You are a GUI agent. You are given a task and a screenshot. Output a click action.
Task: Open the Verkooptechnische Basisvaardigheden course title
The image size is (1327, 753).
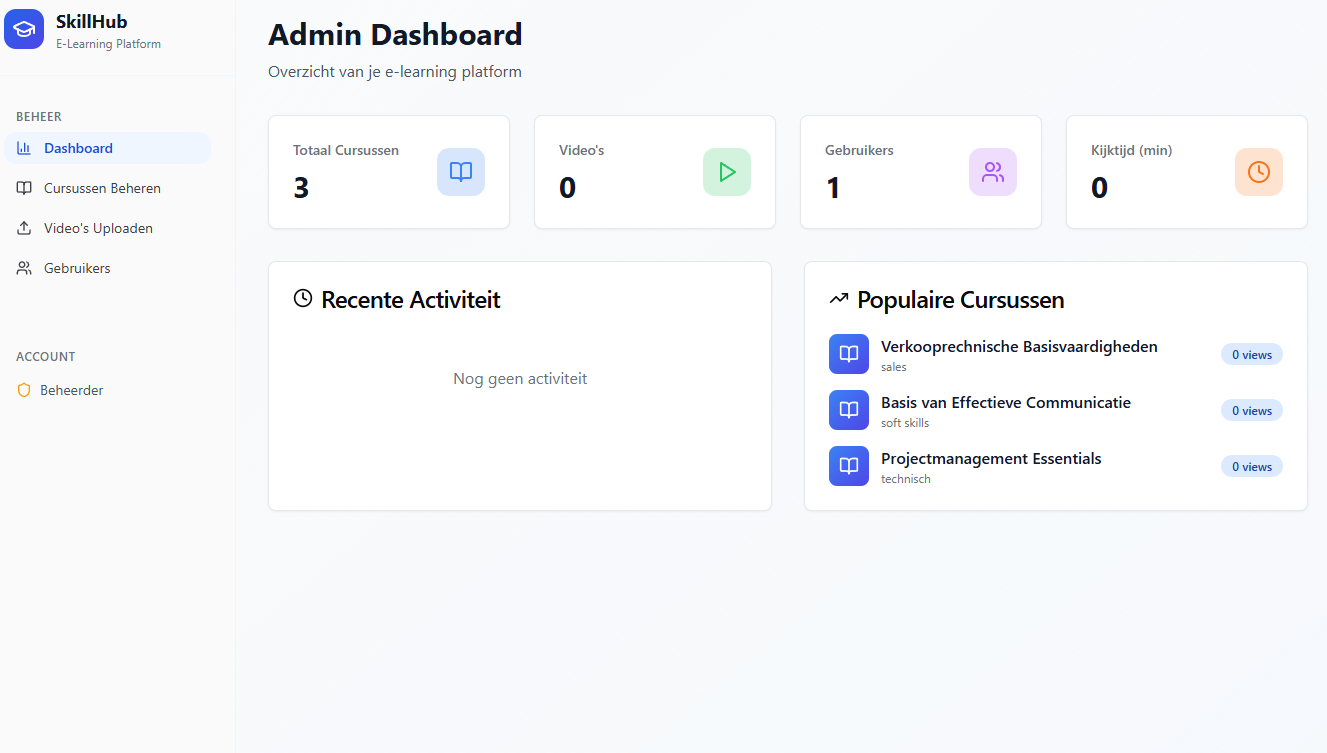(x=1019, y=347)
